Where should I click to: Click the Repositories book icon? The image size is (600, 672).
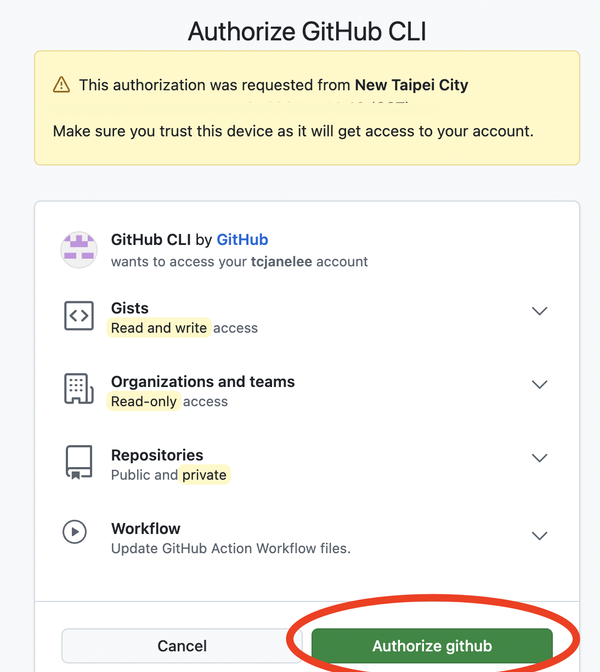[x=78, y=462]
